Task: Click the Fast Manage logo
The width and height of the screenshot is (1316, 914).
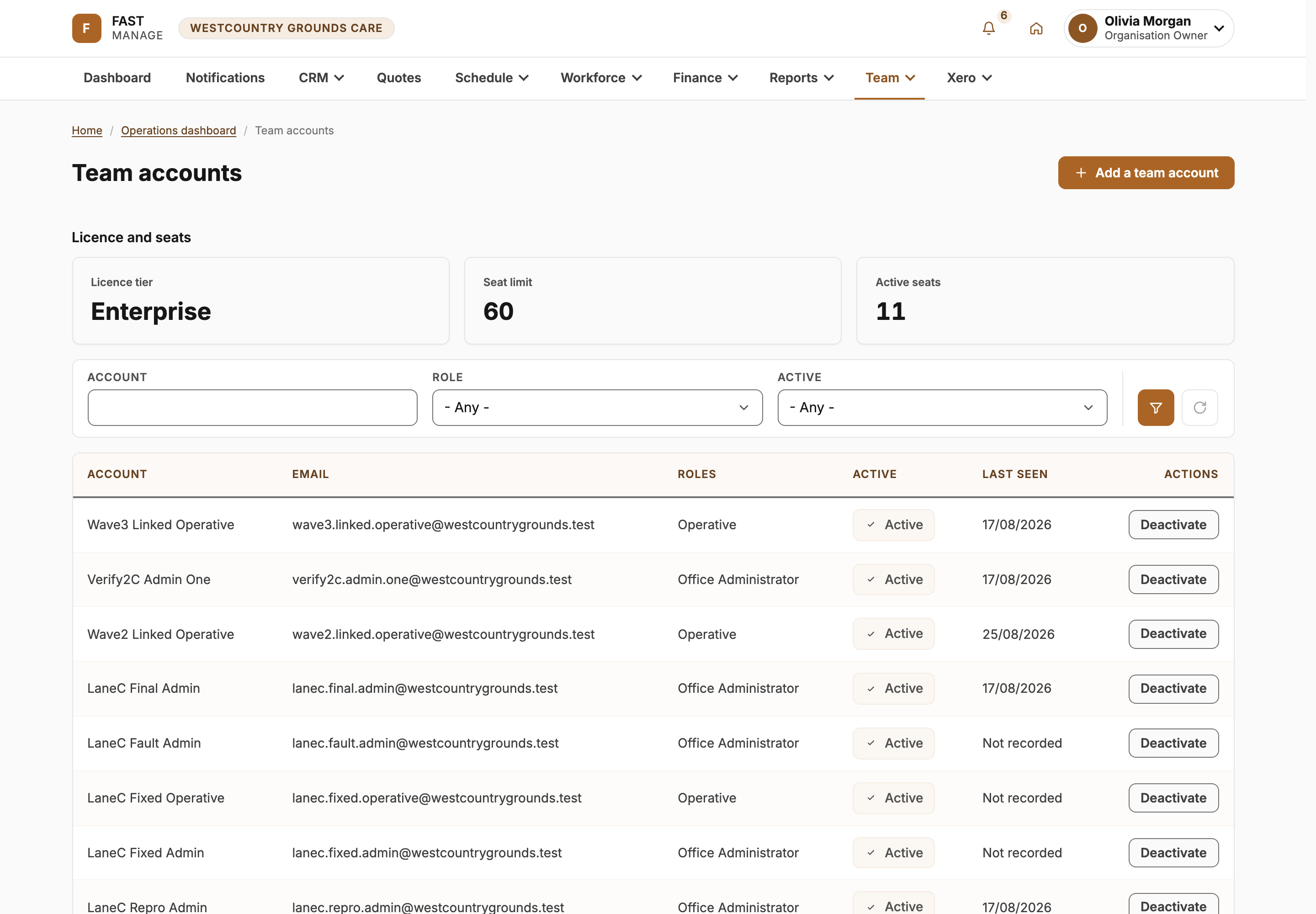Action: [117, 28]
